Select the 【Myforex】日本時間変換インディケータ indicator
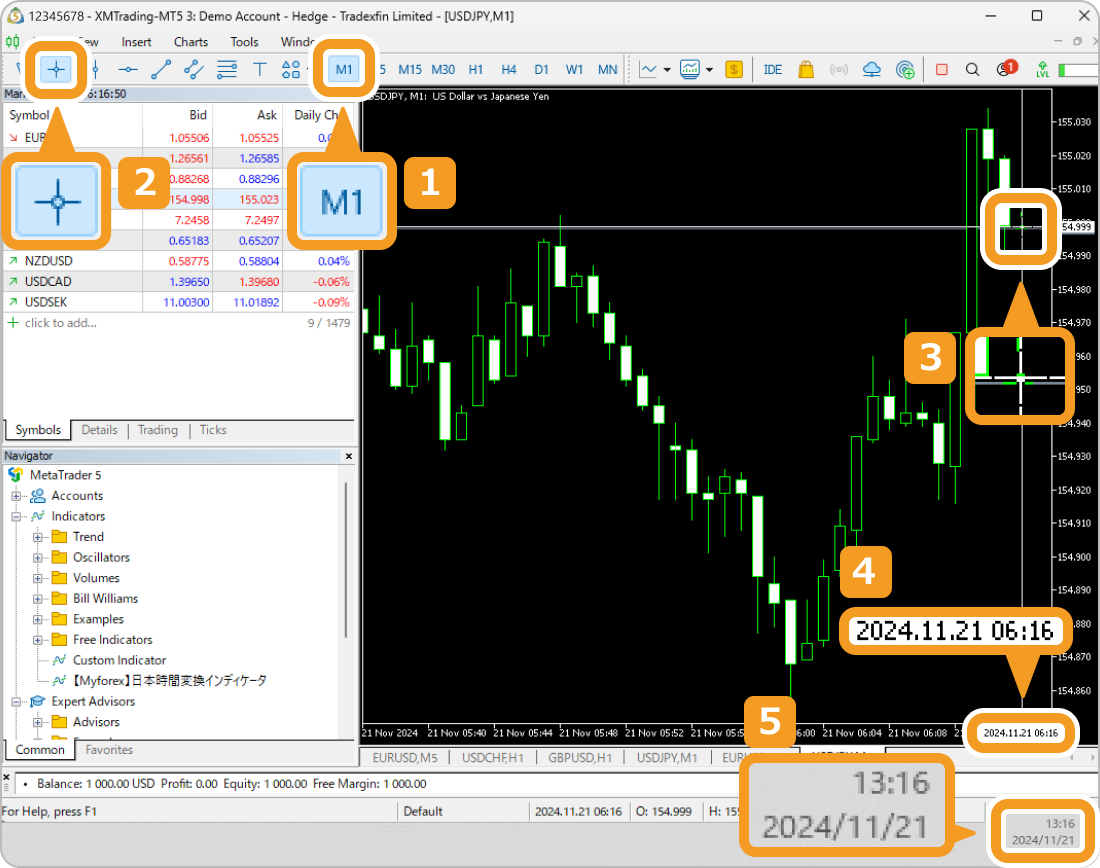The image size is (1100, 868). pos(169,681)
